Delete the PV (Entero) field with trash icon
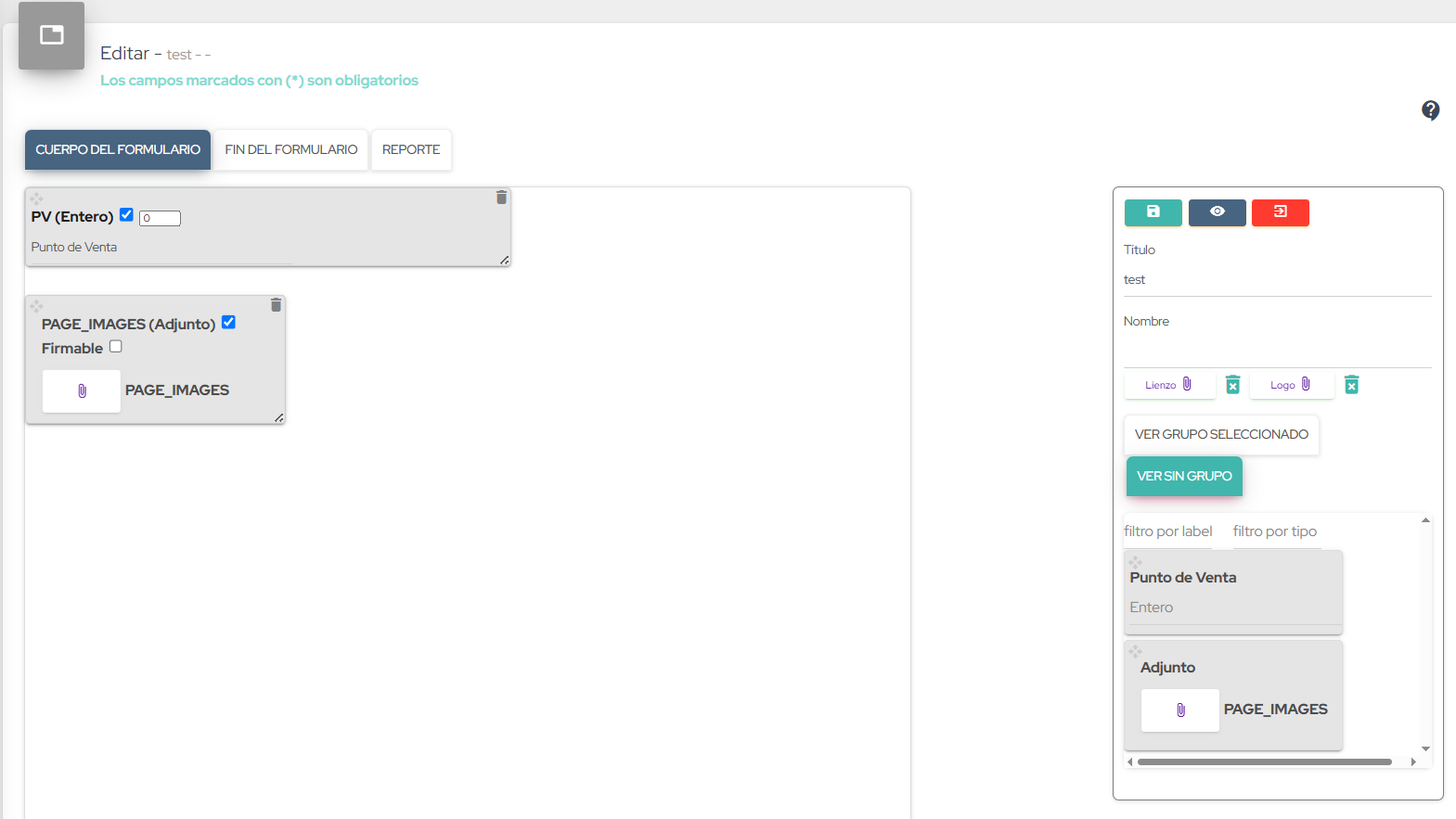Image resolution: width=1456 pixels, height=819 pixels. tap(501, 198)
